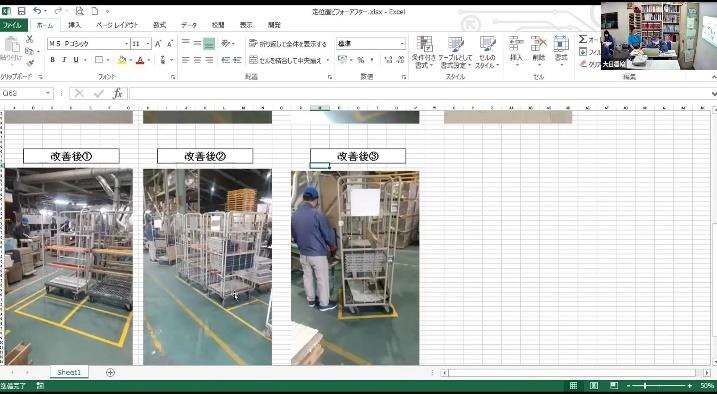Click the Undo arrow icon
The image size is (717, 394).
point(37,11)
